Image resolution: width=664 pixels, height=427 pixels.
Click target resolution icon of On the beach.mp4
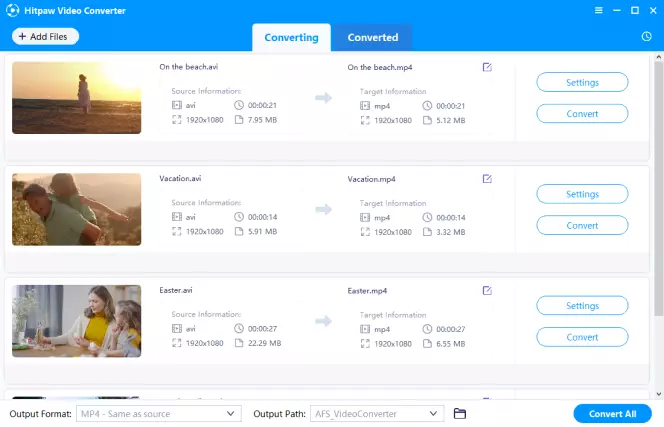click(365, 120)
